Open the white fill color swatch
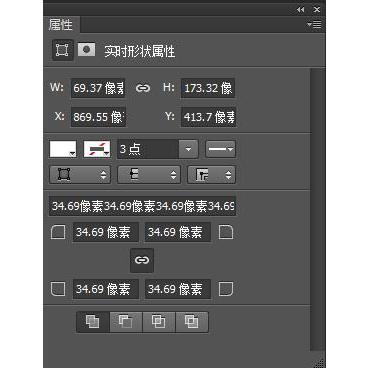Viewport: 370px width, 368px height. click(63, 149)
